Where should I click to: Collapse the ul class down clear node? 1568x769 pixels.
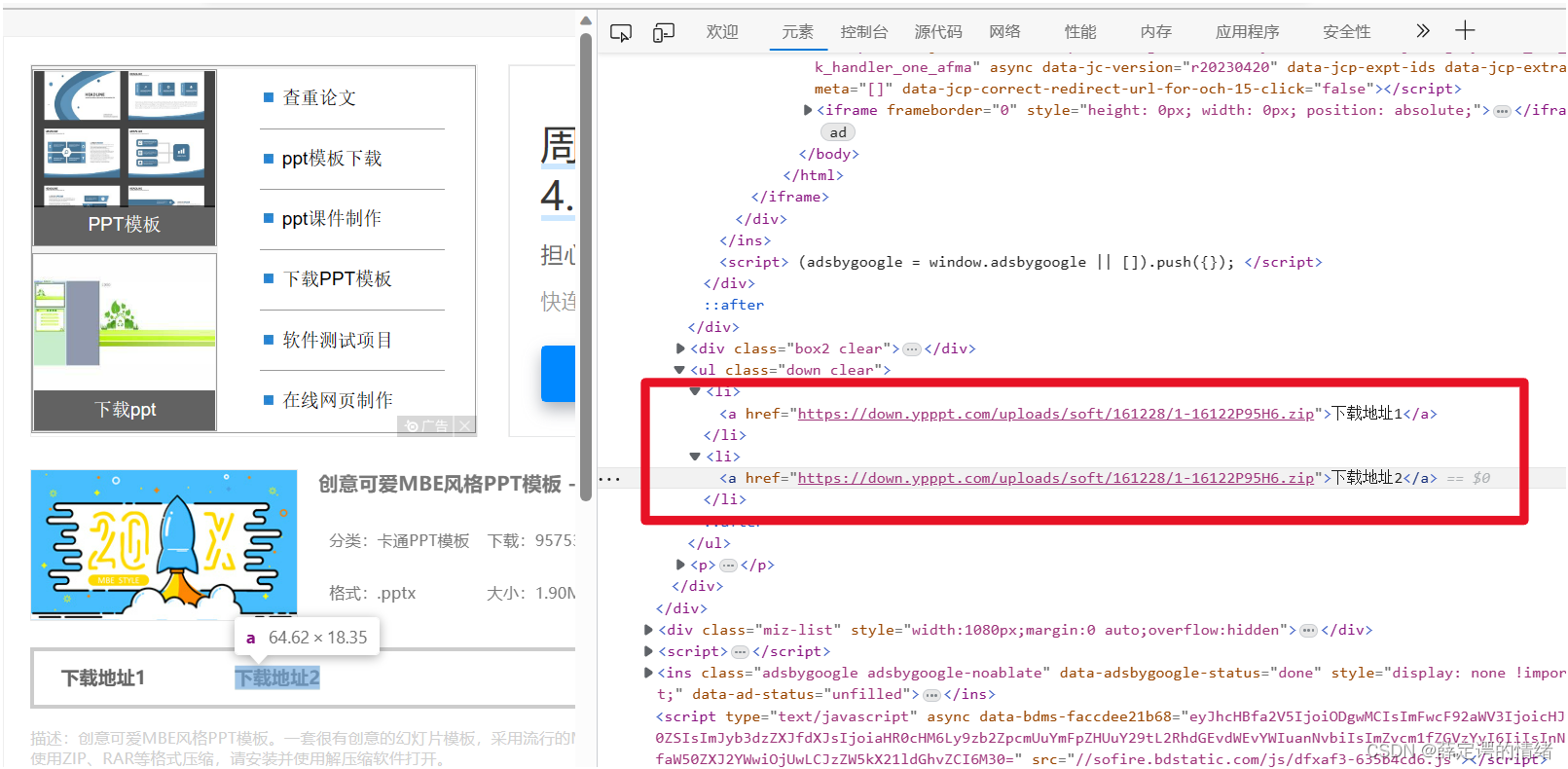pos(679,370)
